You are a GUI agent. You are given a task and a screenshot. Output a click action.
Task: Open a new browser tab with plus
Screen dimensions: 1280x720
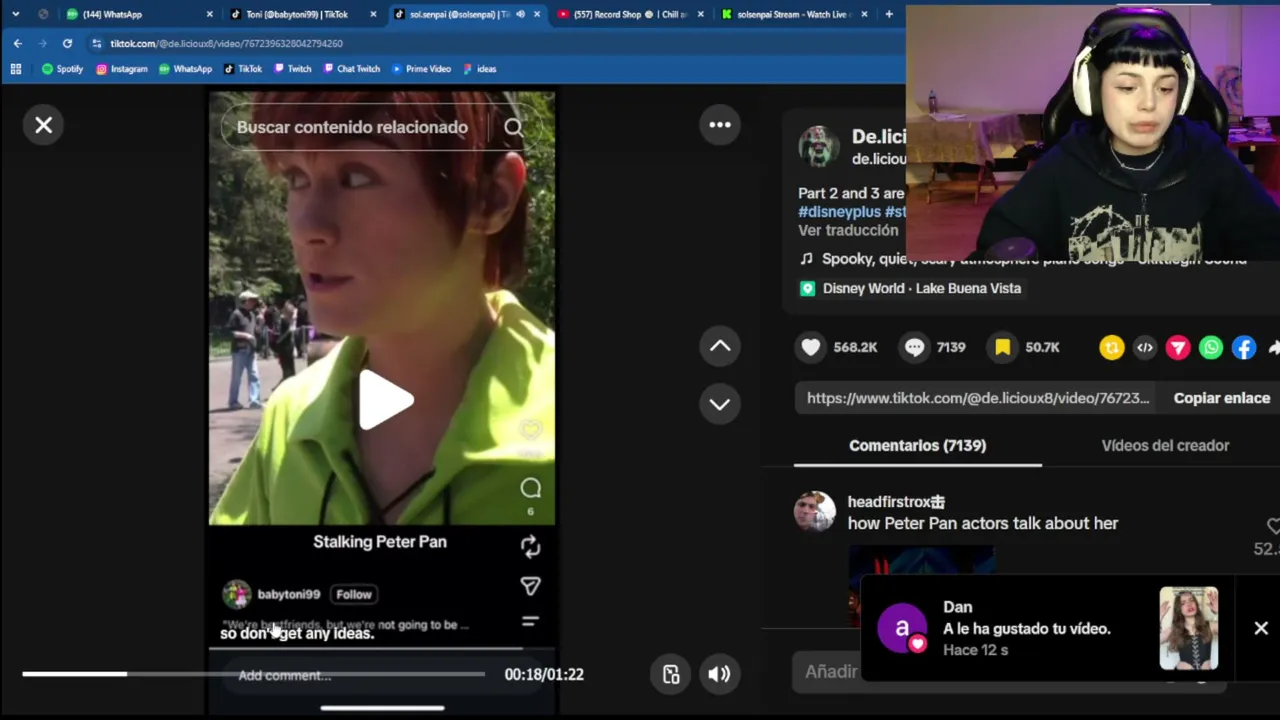coord(889,14)
